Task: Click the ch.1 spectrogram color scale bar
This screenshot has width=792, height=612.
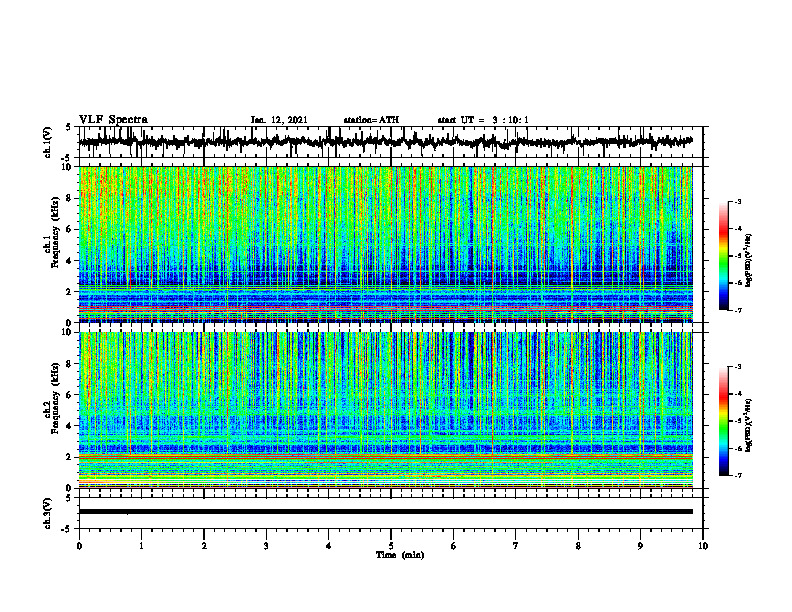Action: 724,256
